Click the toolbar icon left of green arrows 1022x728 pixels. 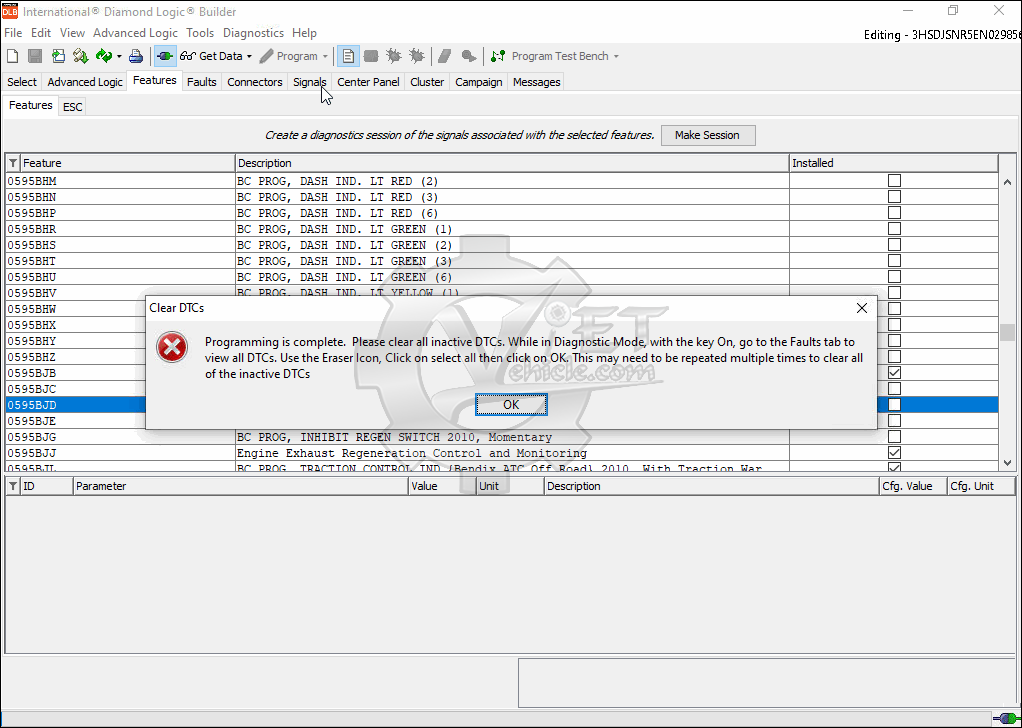tap(81, 56)
